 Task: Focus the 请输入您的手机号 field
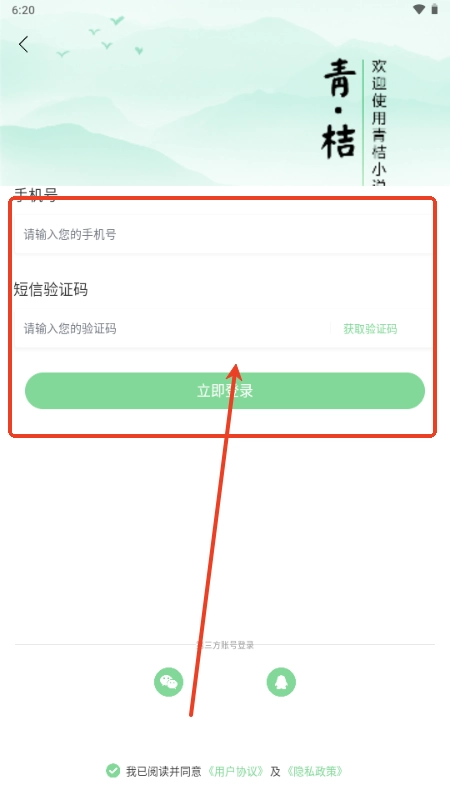tap(223, 234)
